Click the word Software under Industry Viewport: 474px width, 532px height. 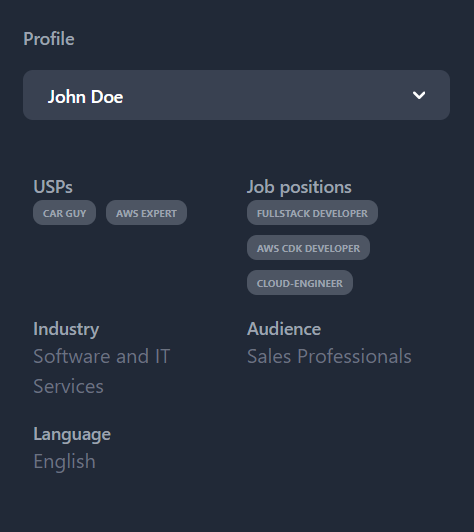tap(72, 356)
